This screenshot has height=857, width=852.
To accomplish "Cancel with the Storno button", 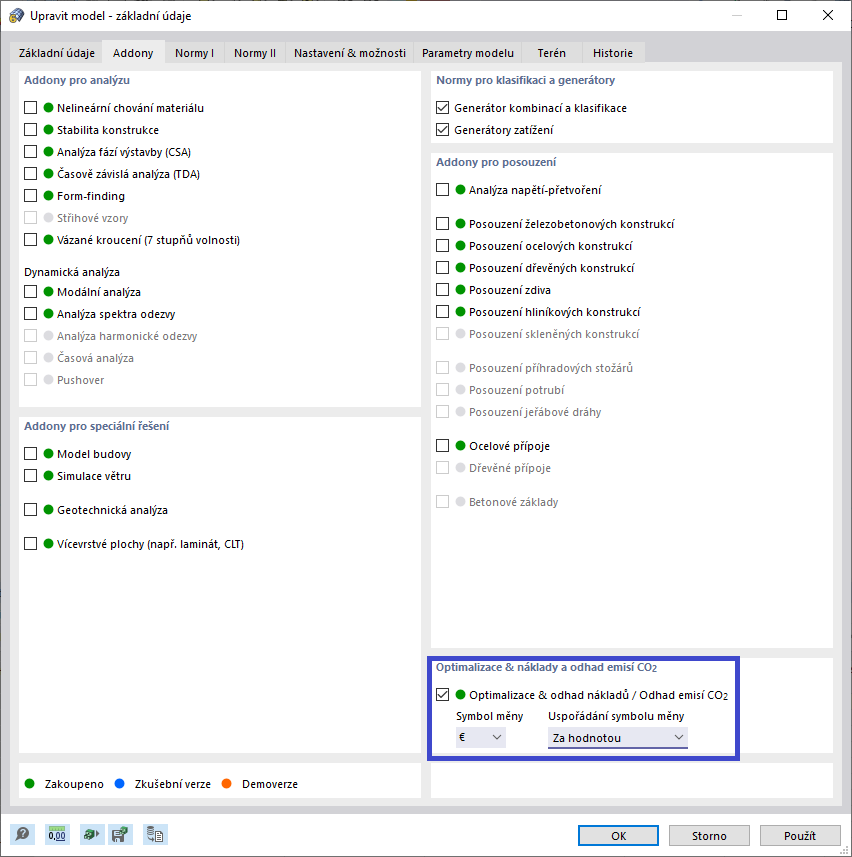I will [709, 836].
